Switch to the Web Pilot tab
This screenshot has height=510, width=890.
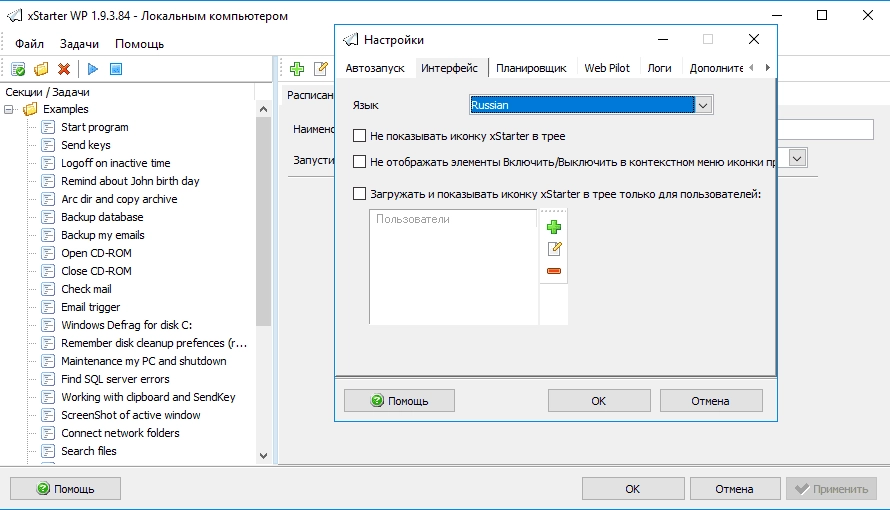[x=607, y=68]
